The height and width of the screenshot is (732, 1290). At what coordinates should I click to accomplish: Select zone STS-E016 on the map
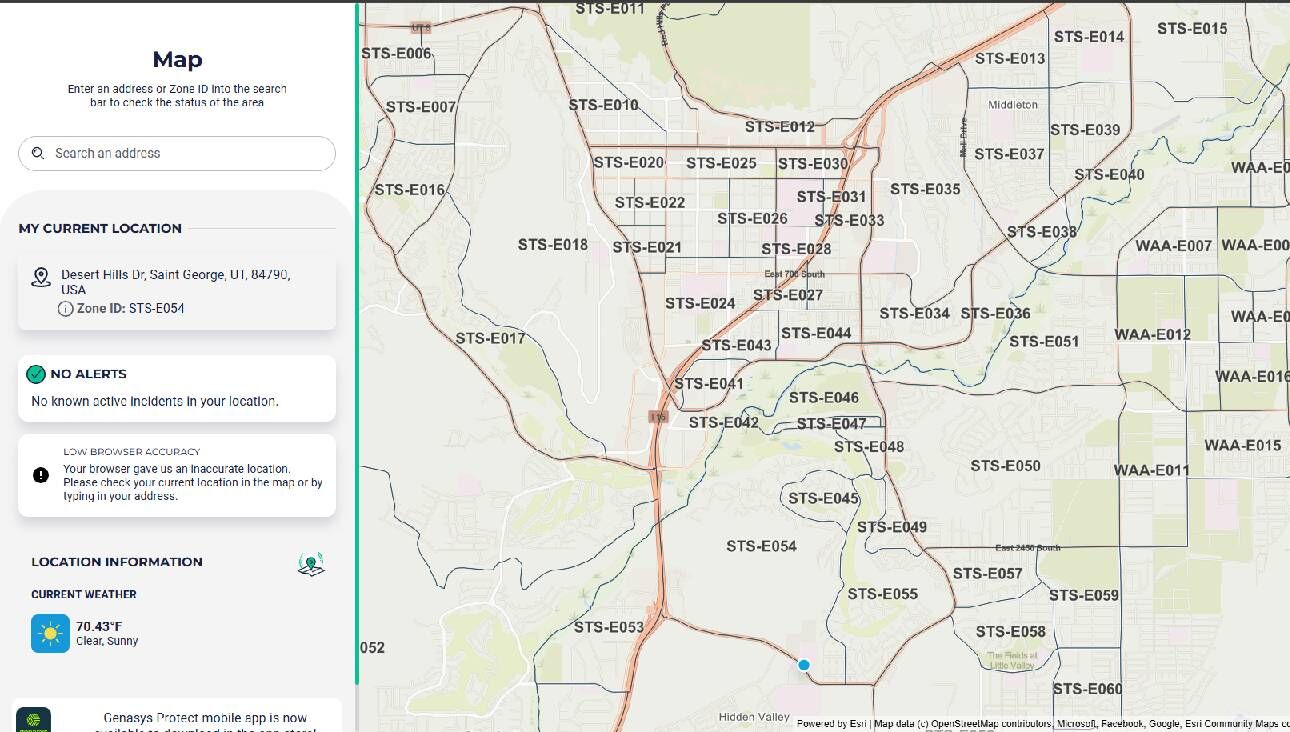(x=409, y=190)
